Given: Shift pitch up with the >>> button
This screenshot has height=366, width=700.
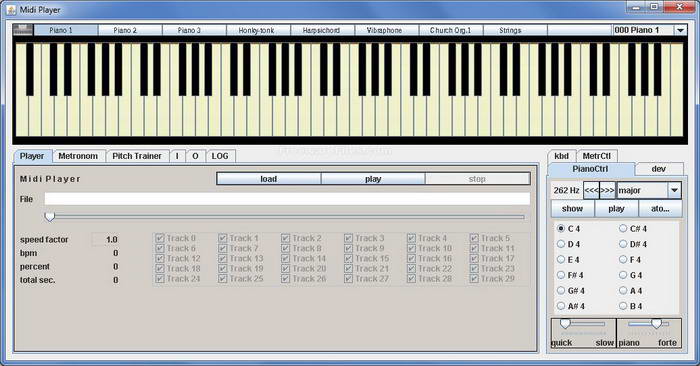Looking at the screenshot, I should point(608,190).
